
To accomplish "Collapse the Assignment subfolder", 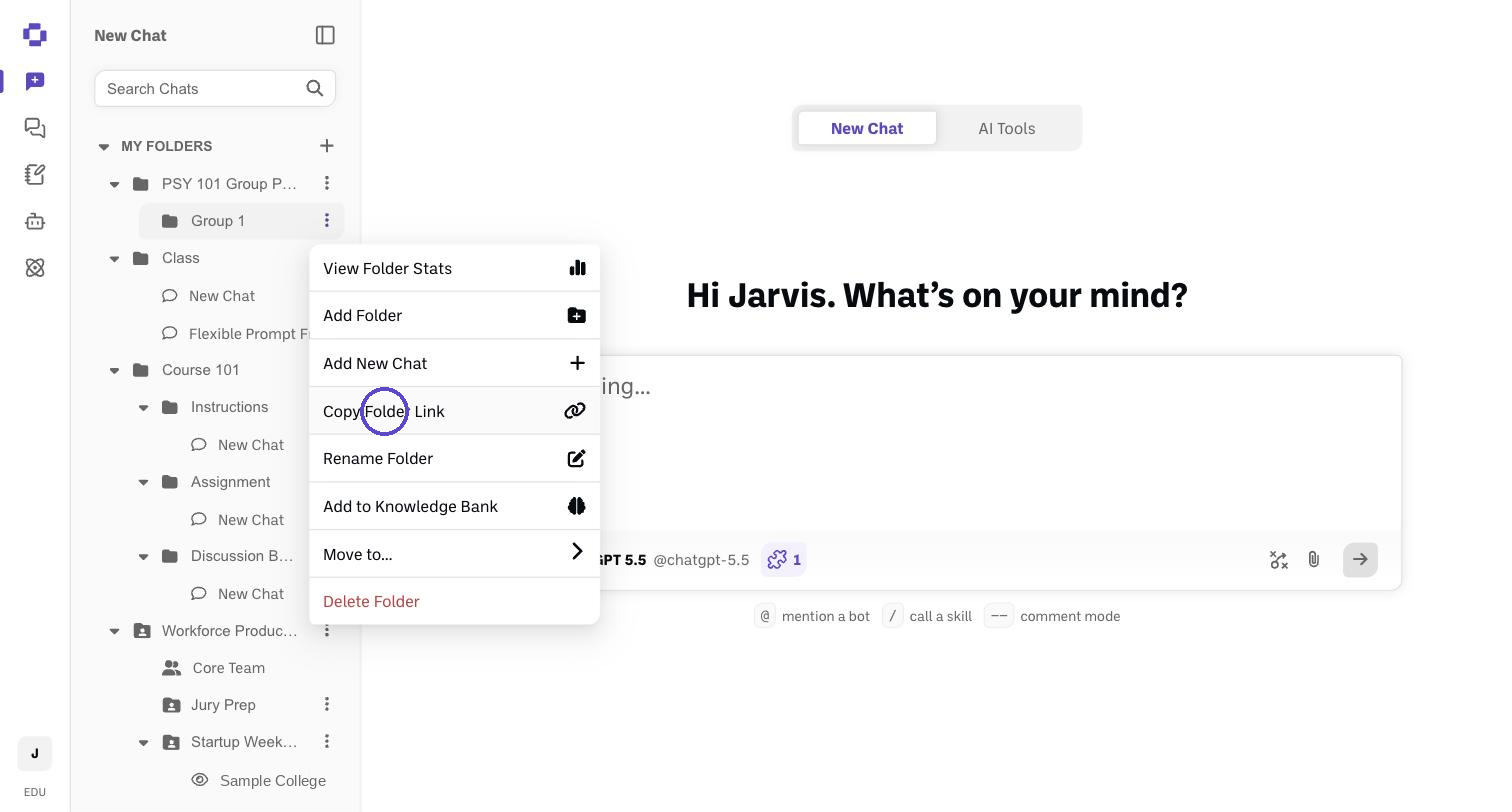I will 143,482.
